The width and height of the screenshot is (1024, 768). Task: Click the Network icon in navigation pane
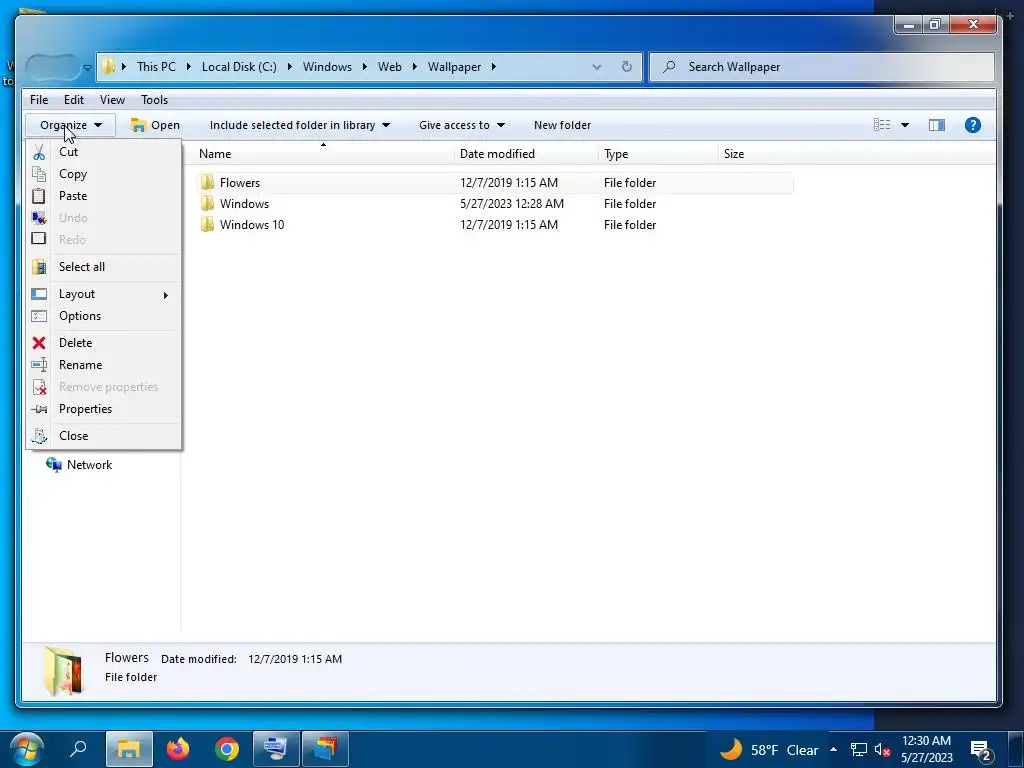click(54, 465)
